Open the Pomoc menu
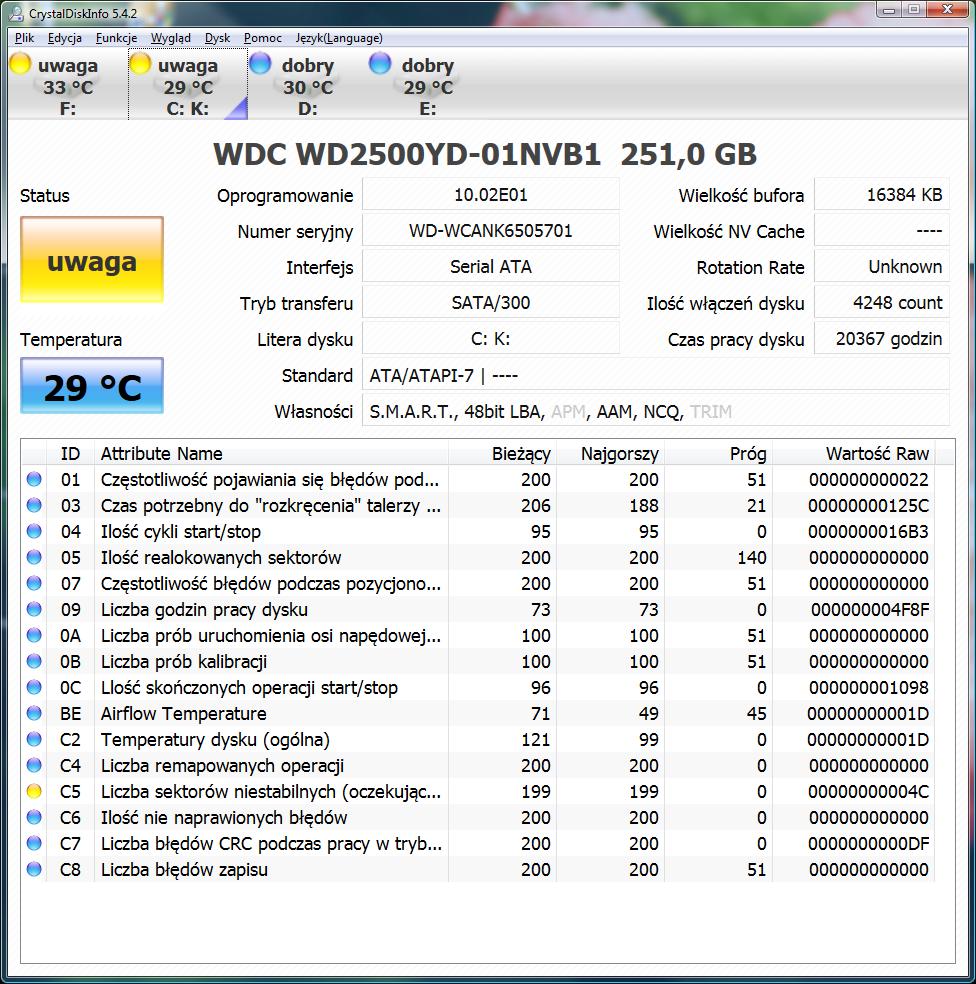The width and height of the screenshot is (976, 984). tap(262, 38)
